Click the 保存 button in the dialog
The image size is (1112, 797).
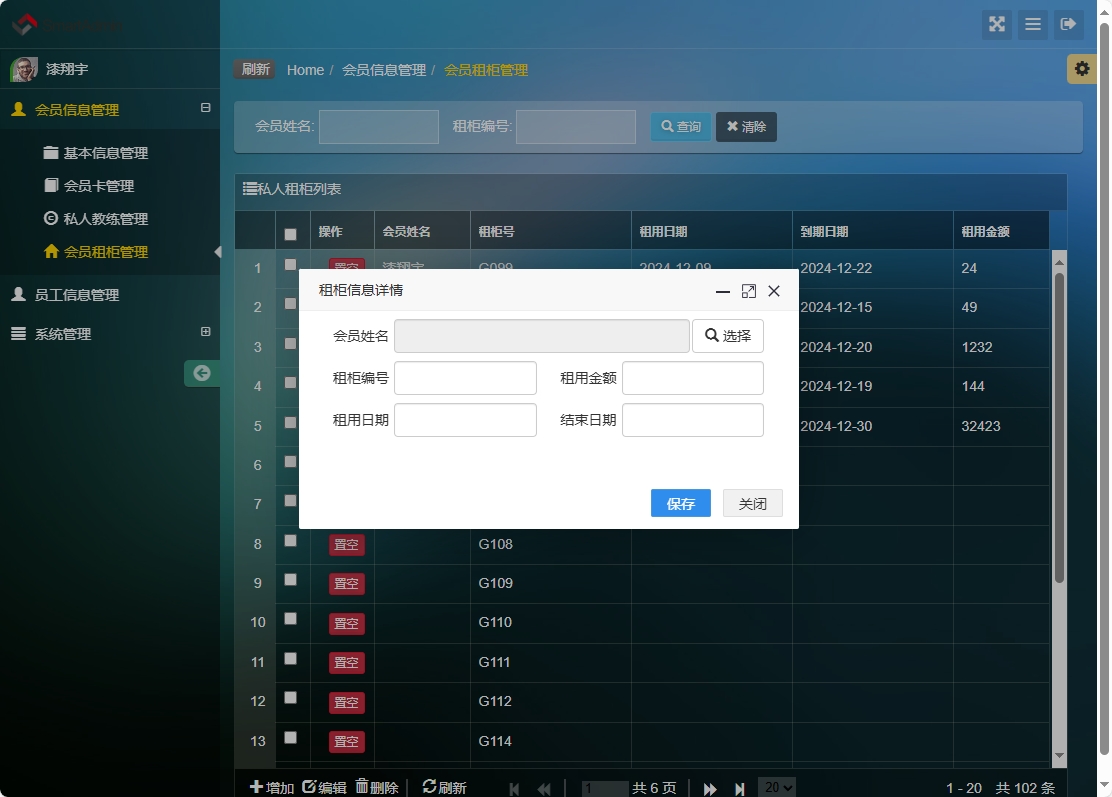[x=680, y=503]
